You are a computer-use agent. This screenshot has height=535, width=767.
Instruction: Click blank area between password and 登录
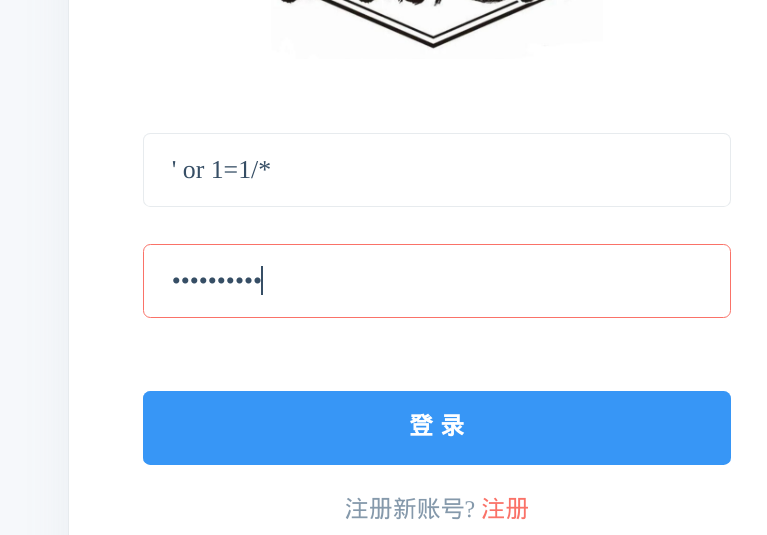[x=437, y=355]
